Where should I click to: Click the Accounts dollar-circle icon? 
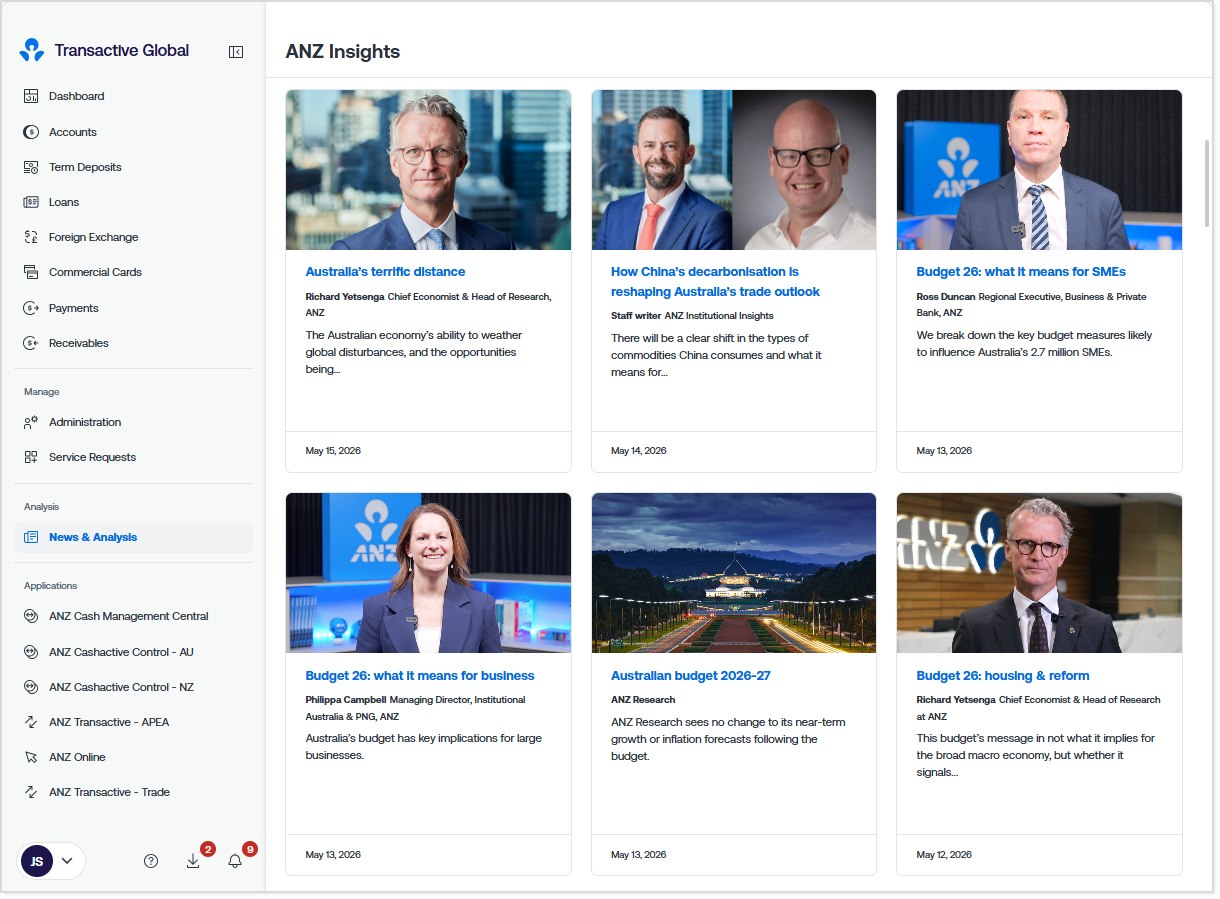[x=31, y=132]
